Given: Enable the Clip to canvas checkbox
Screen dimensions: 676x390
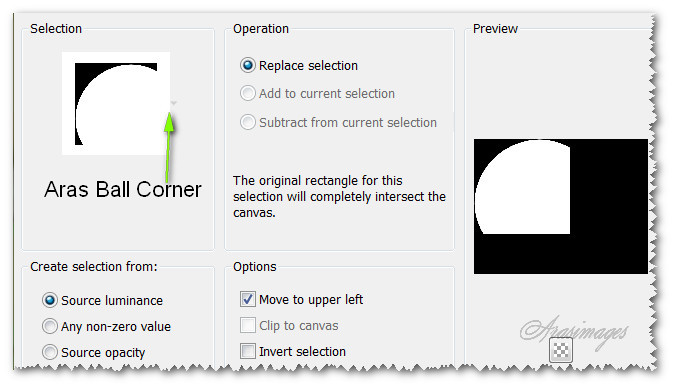Looking at the screenshot, I should coord(289,325).
